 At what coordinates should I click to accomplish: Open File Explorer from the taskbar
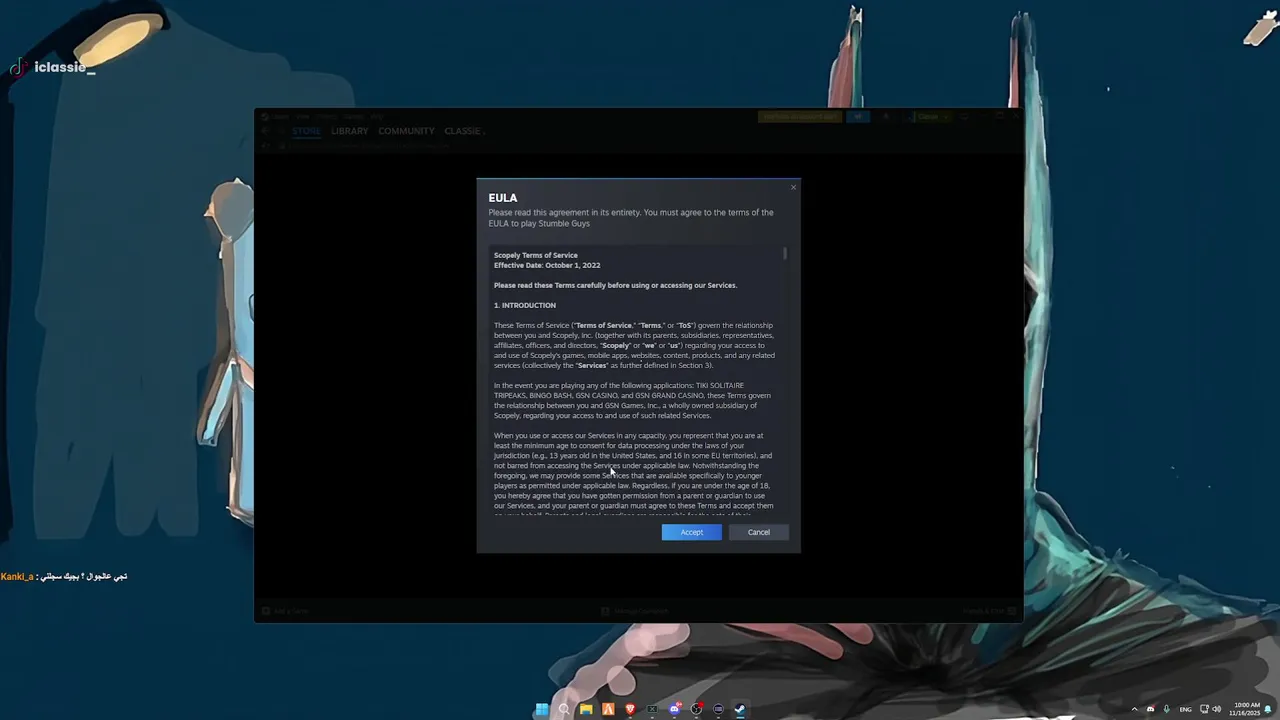pyautogui.click(x=586, y=709)
